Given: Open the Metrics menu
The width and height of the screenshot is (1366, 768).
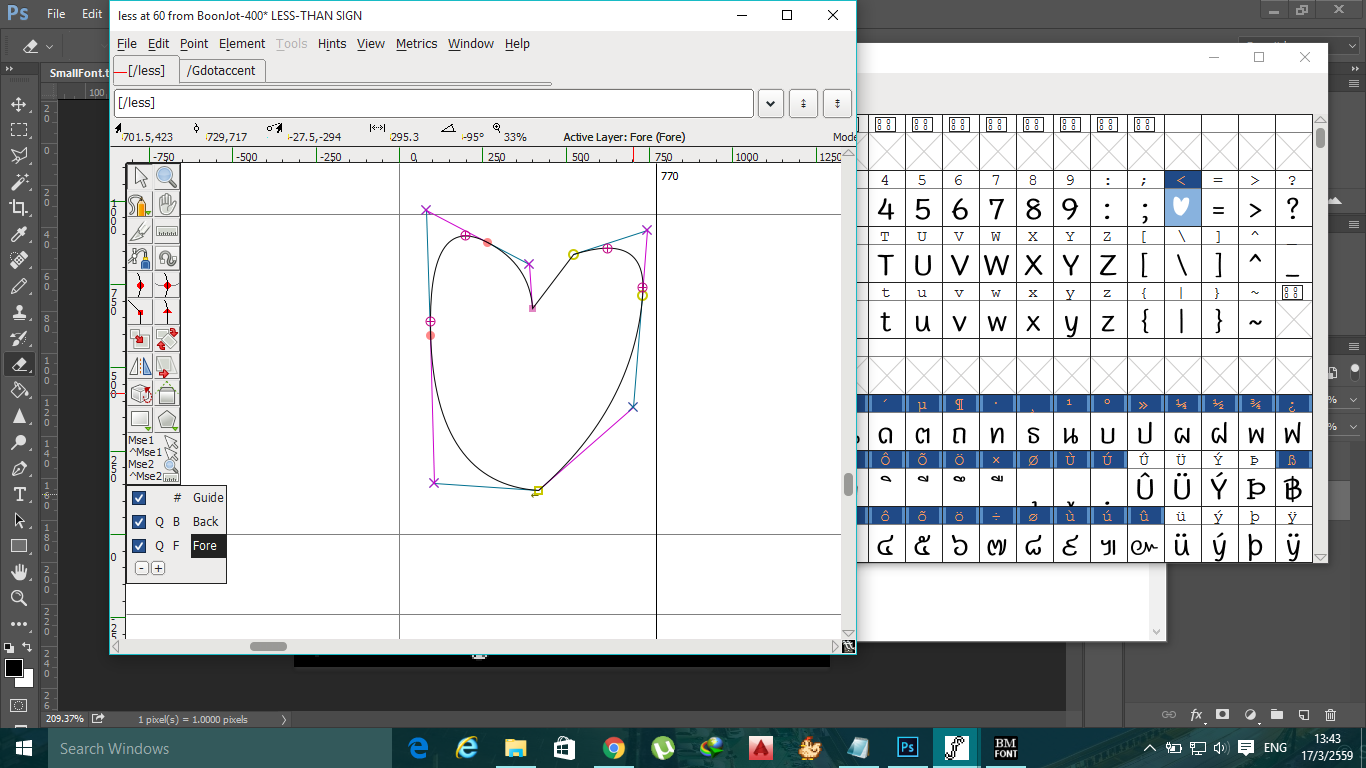Looking at the screenshot, I should [416, 44].
